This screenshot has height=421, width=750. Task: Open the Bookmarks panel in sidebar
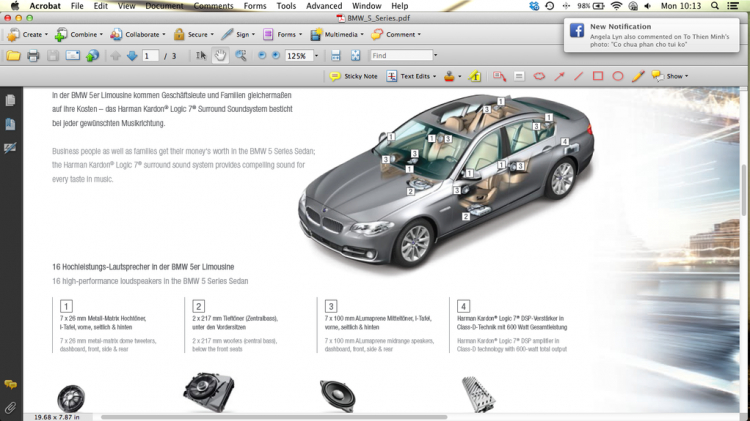click(10, 124)
